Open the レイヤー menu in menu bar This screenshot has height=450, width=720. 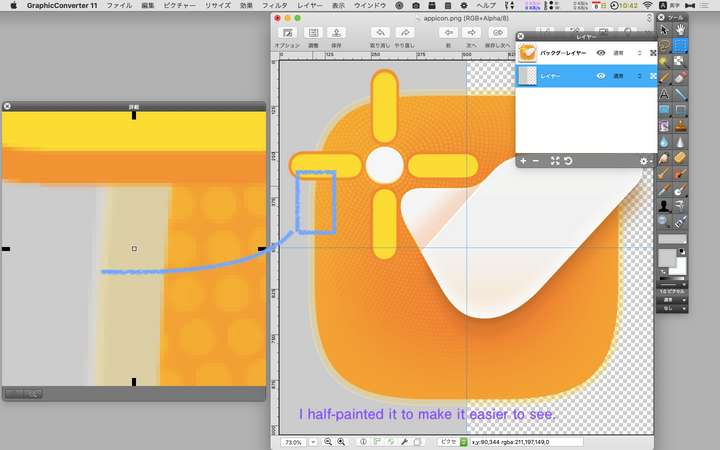coord(309,6)
